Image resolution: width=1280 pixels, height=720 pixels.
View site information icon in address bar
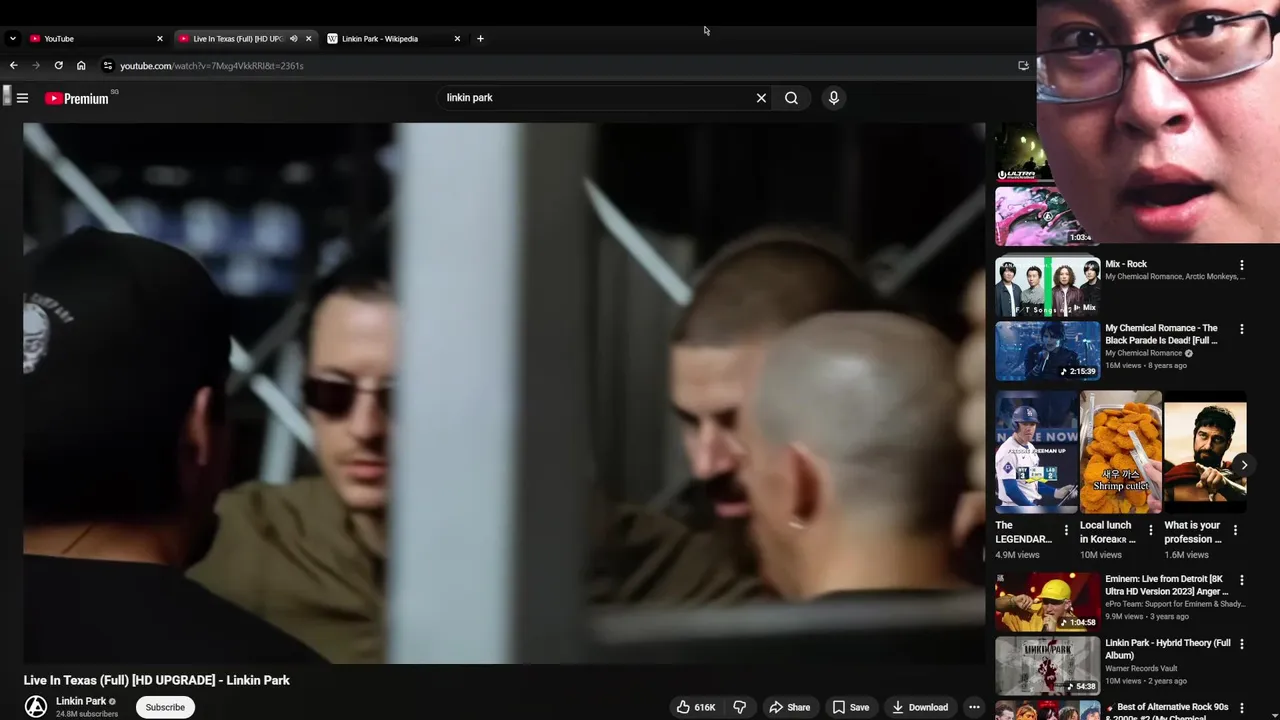click(108, 66)
